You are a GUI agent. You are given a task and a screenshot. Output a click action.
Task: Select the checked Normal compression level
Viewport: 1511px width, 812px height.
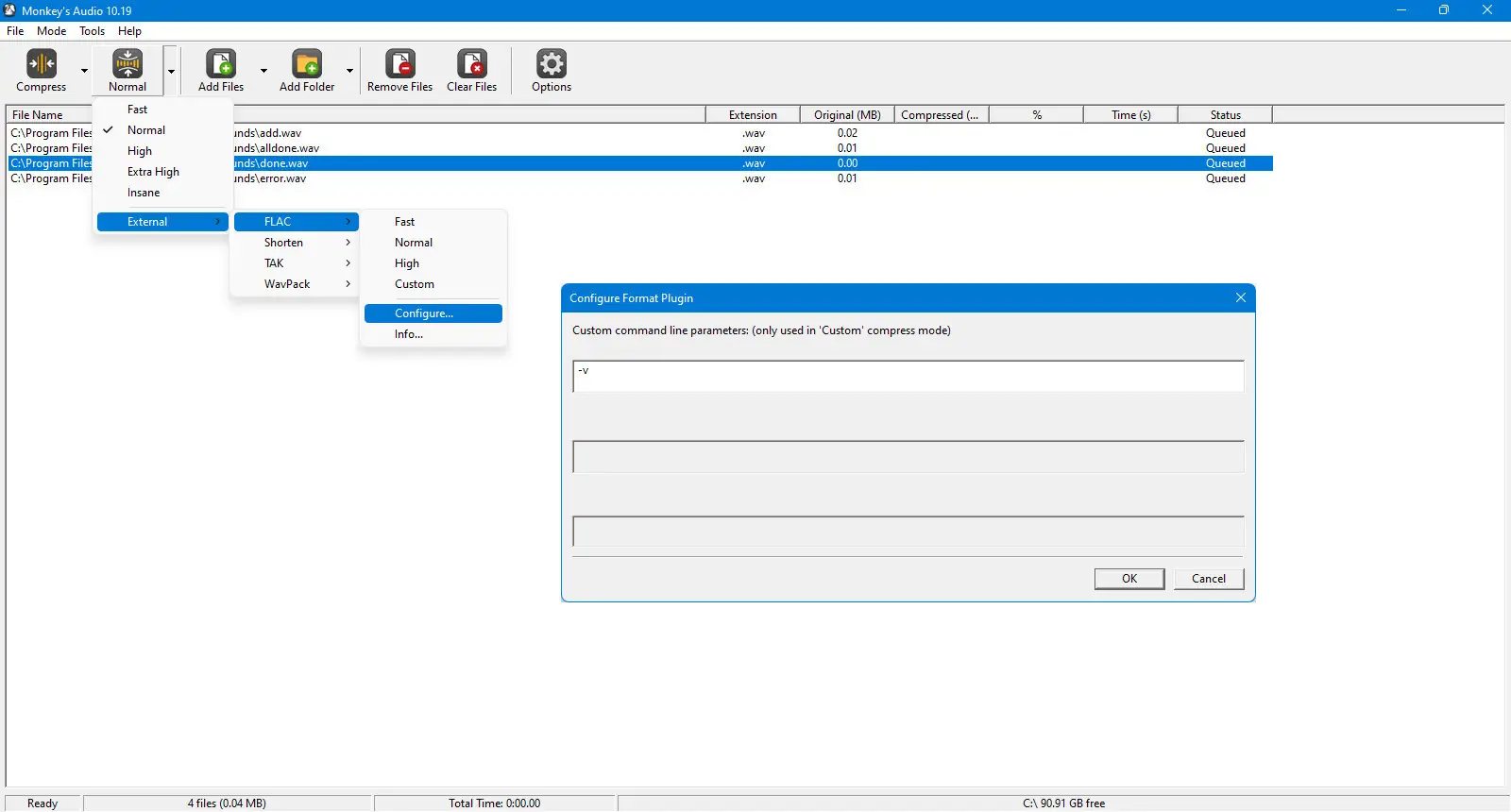tap(162, 130)
